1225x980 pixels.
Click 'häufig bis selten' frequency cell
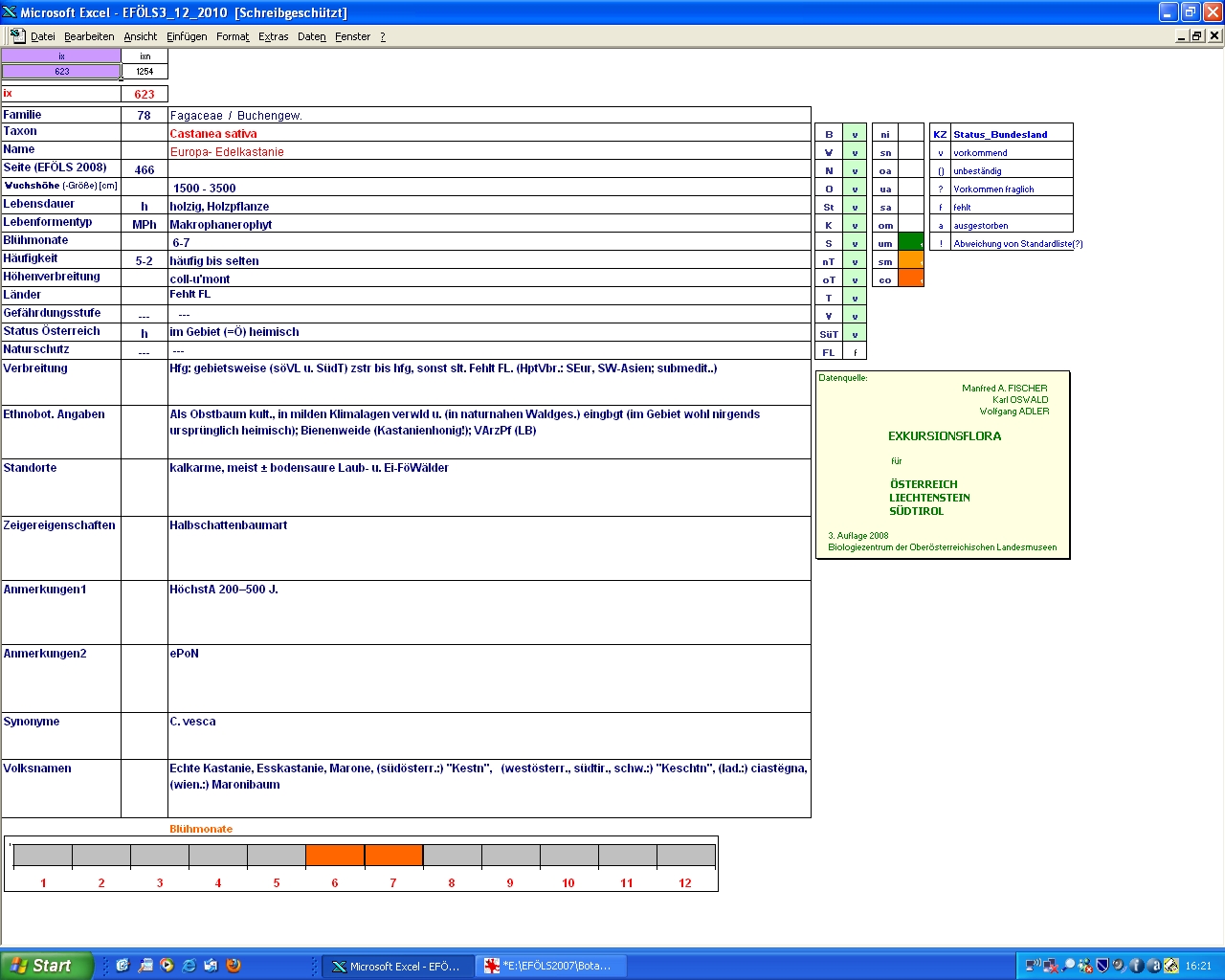point(489,260)
